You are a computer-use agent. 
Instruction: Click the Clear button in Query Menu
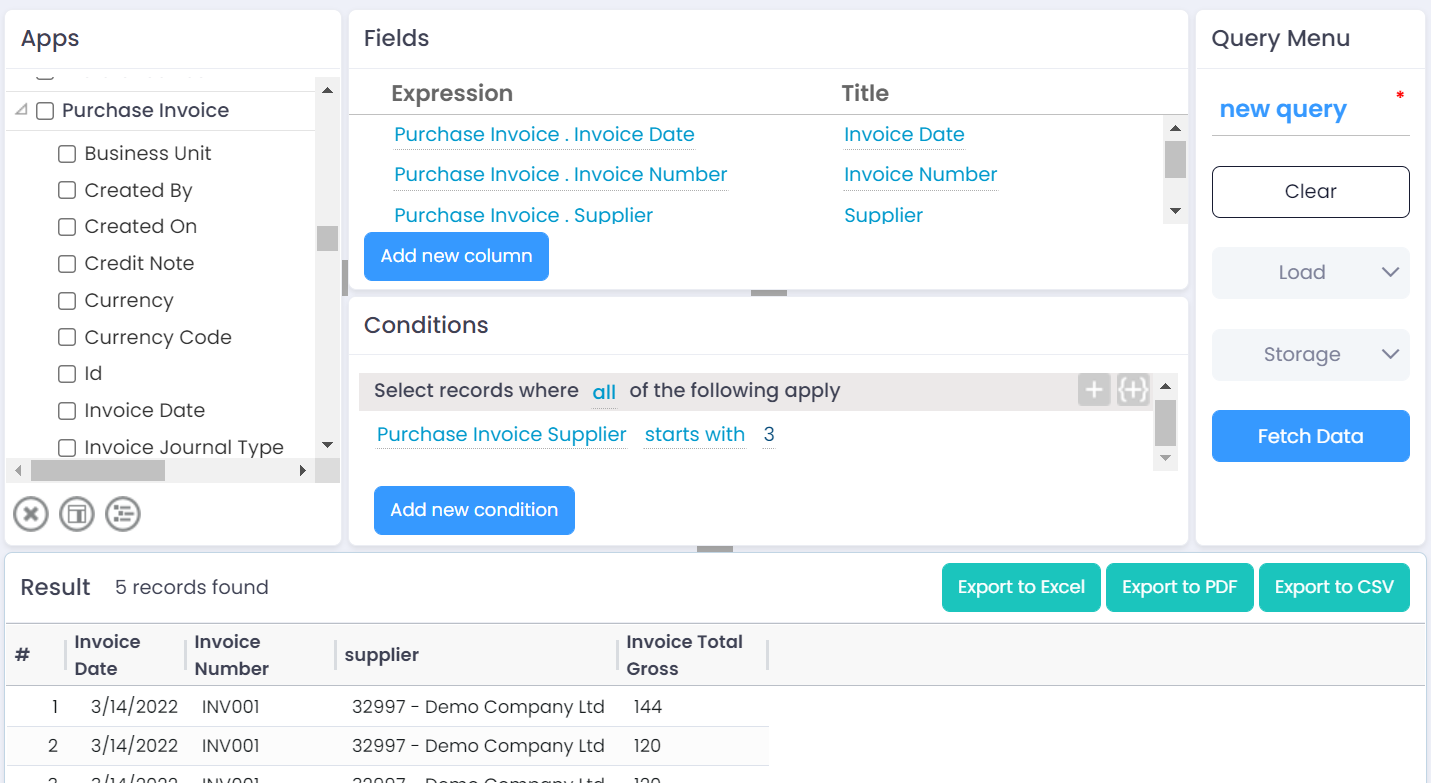(x=1310, y=191)
